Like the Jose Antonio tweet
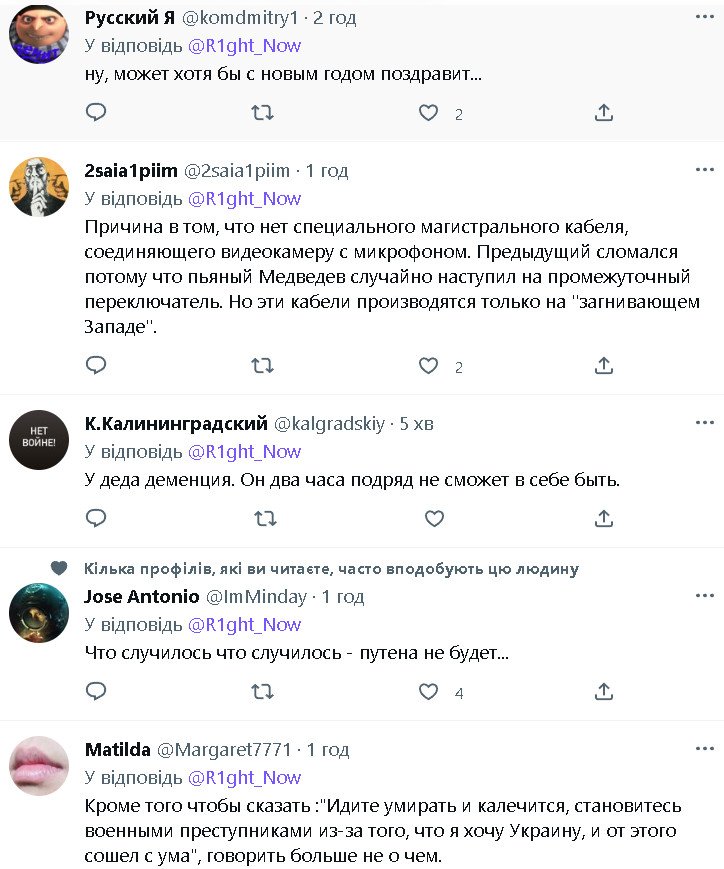Image resolution: width=724 pixels, height=869 pixels. [x=429, y=691]
